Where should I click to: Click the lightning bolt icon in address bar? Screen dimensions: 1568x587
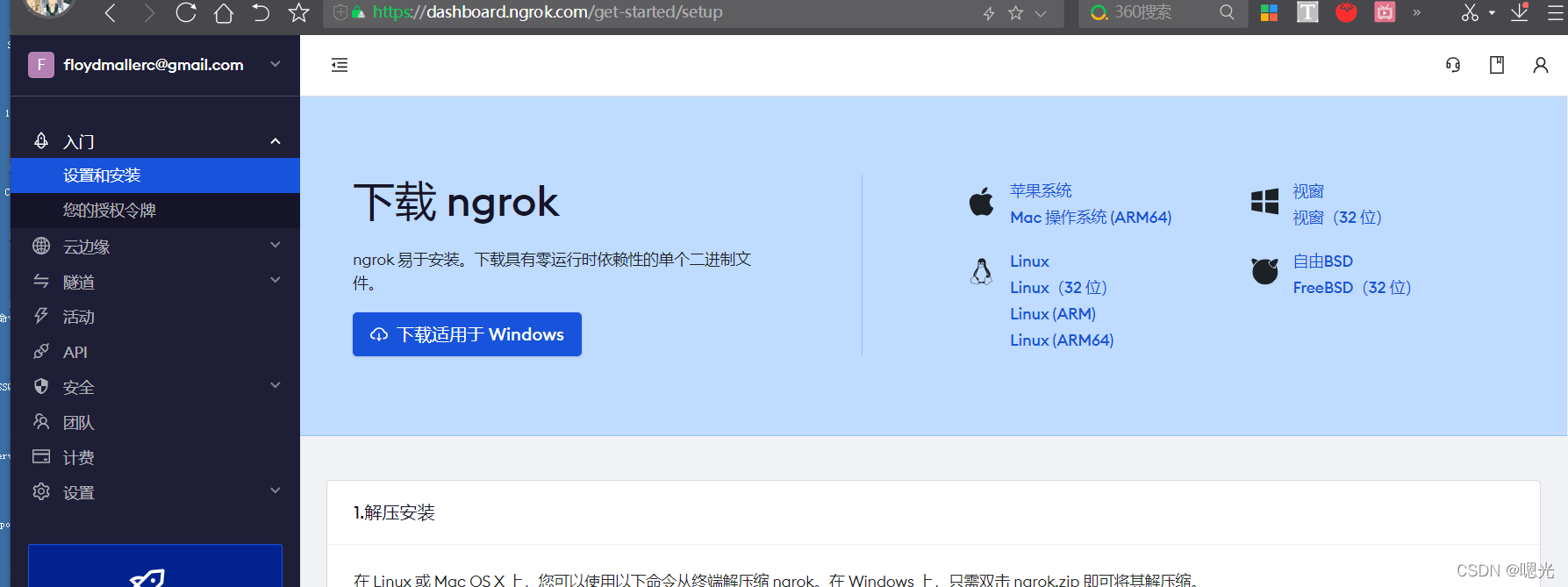pos(989,13)
